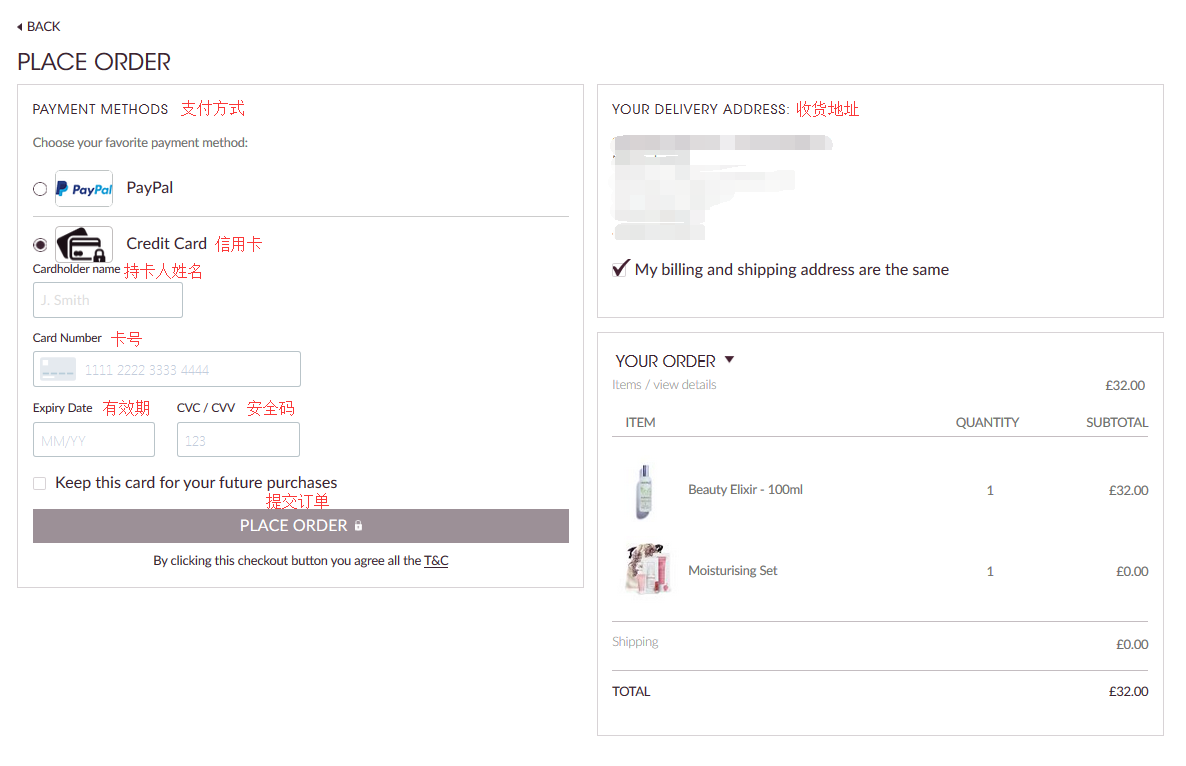Viewport: 1186px width, 766px height.
Task: Enable Keep this card for future purchases
Action: pyautogui.click(x=40, y=483)
